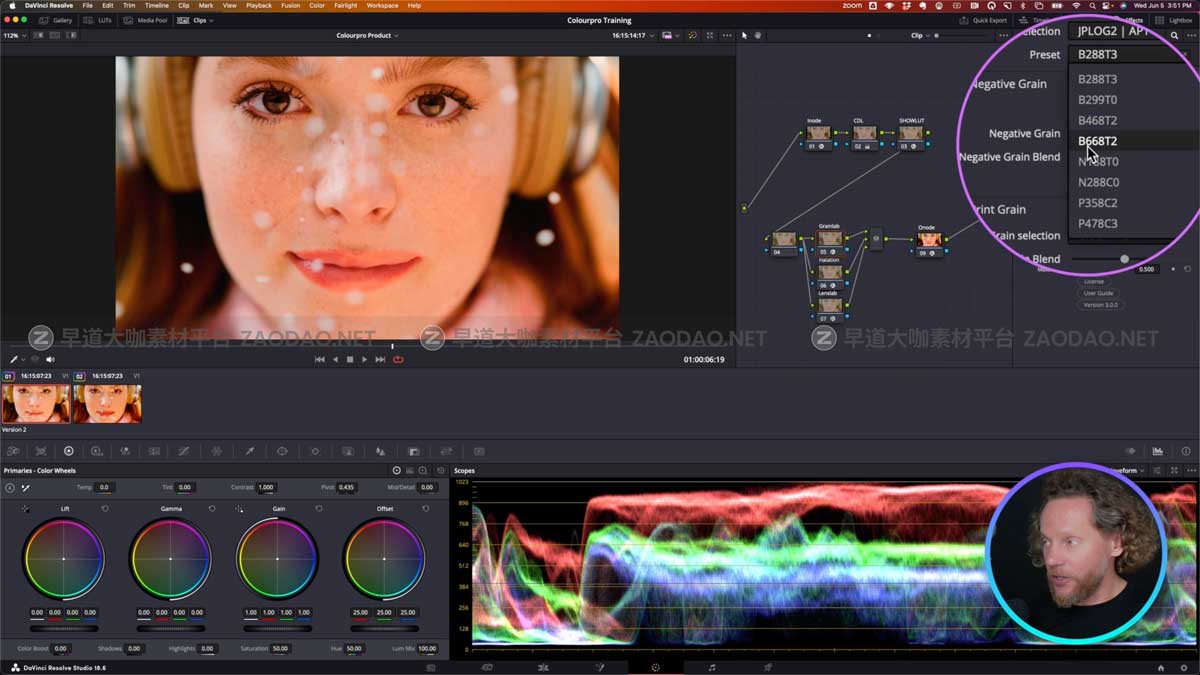This screenshot has height=675, width=1200.
Task: Open the Power Window palette
Action: point(282,451)
